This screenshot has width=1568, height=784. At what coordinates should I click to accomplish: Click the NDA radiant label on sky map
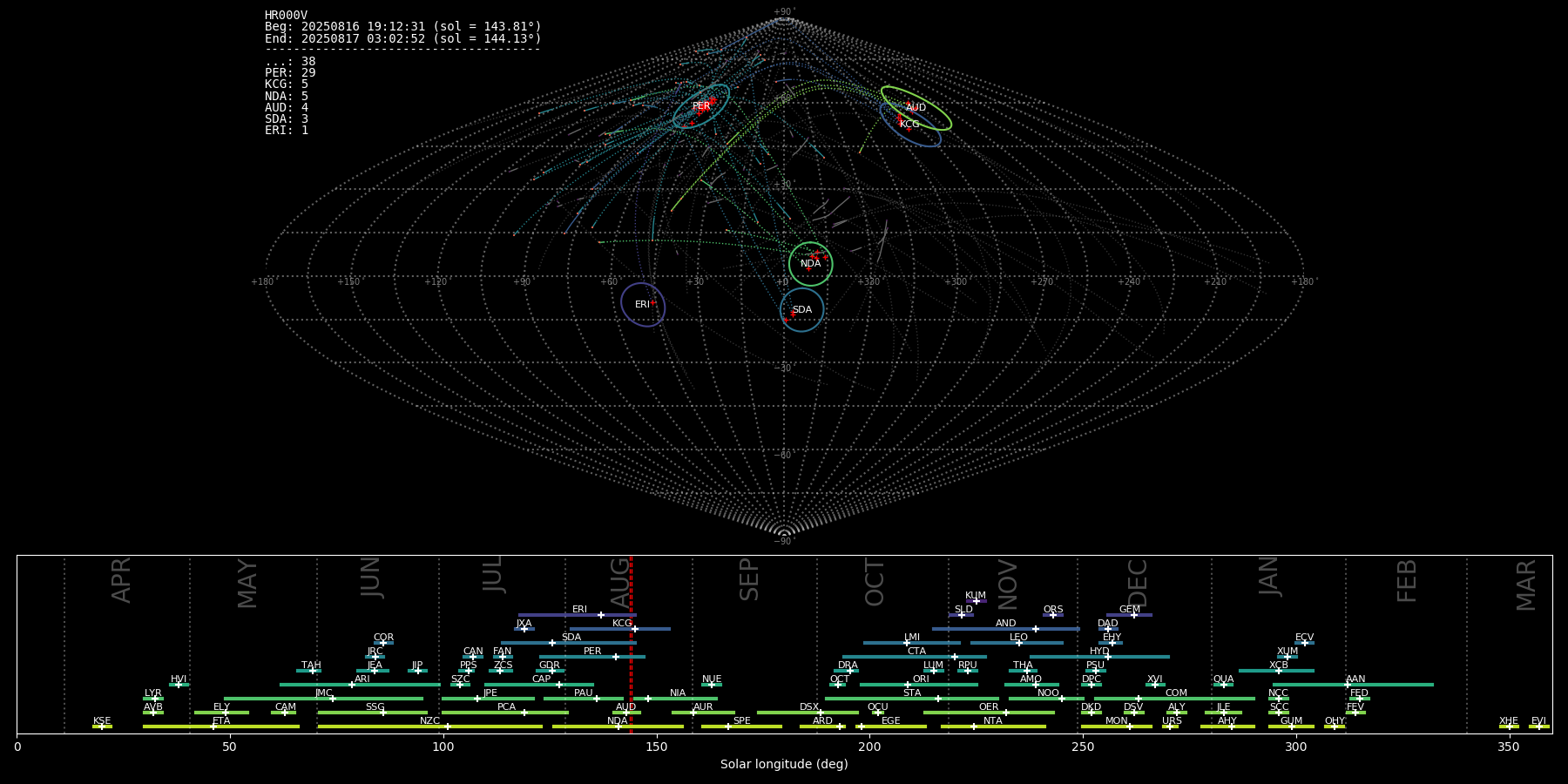tap(810, 264)
